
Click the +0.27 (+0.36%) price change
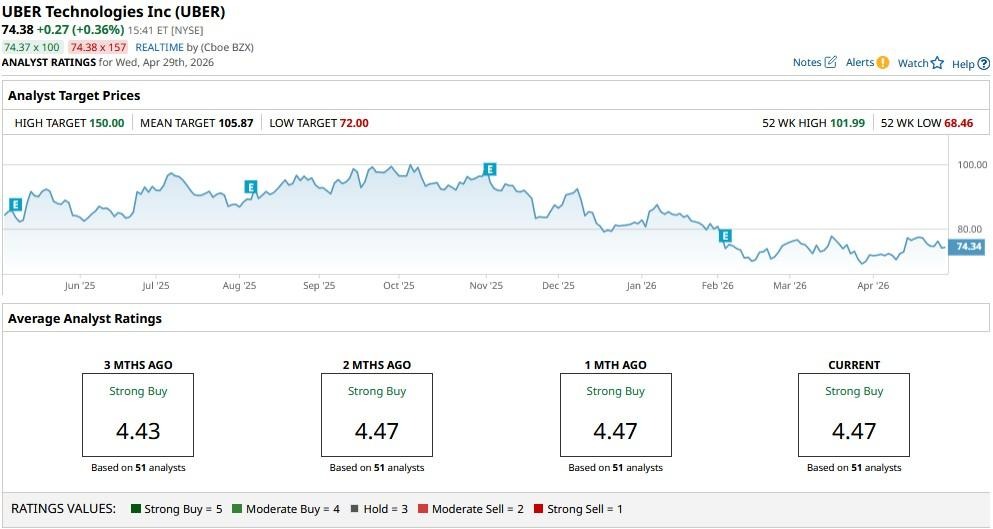[x=80, y=30]
